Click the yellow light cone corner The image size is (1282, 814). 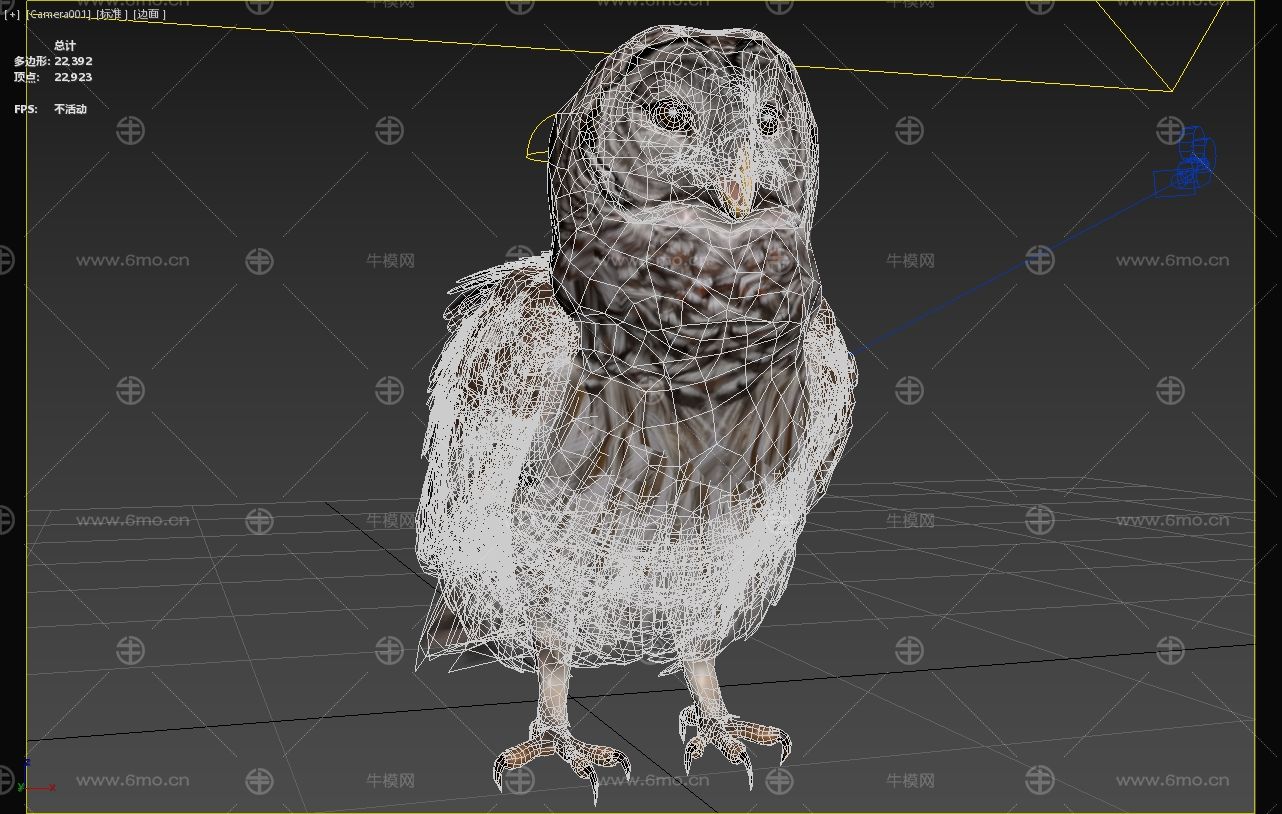[x=1171, y=90]
